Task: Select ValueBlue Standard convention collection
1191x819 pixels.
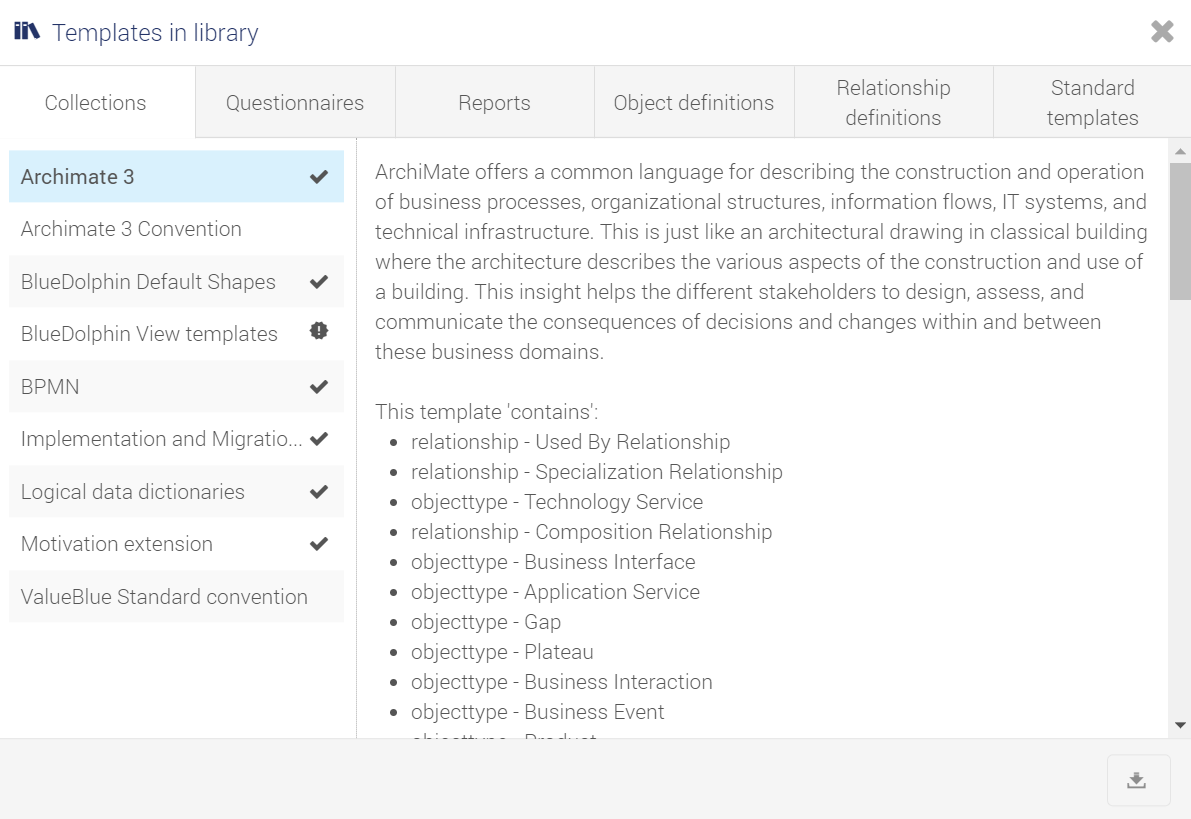Action: pos(176,597)
